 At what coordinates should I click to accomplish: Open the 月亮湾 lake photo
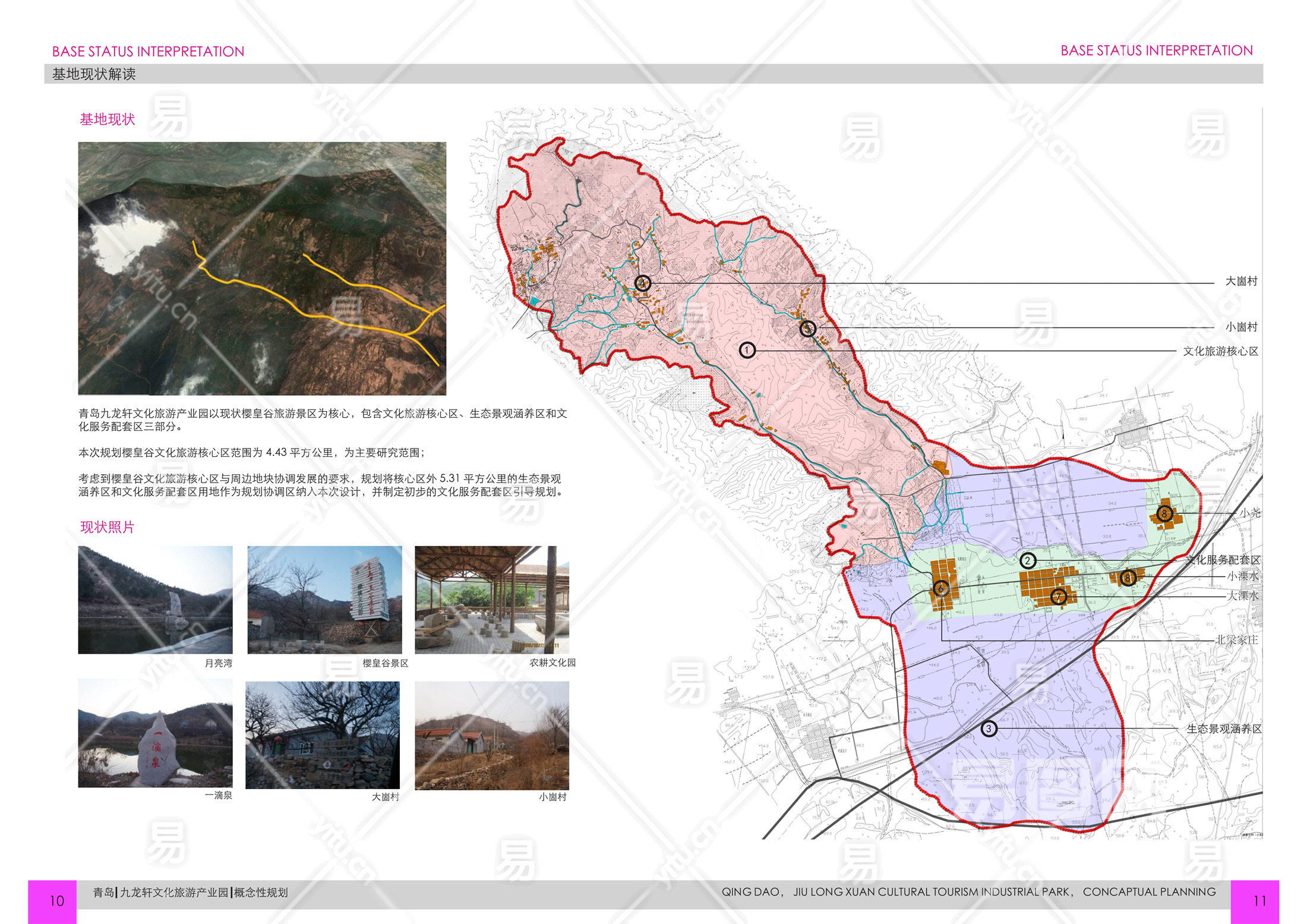pyautogui.click(x=155, y=600)
